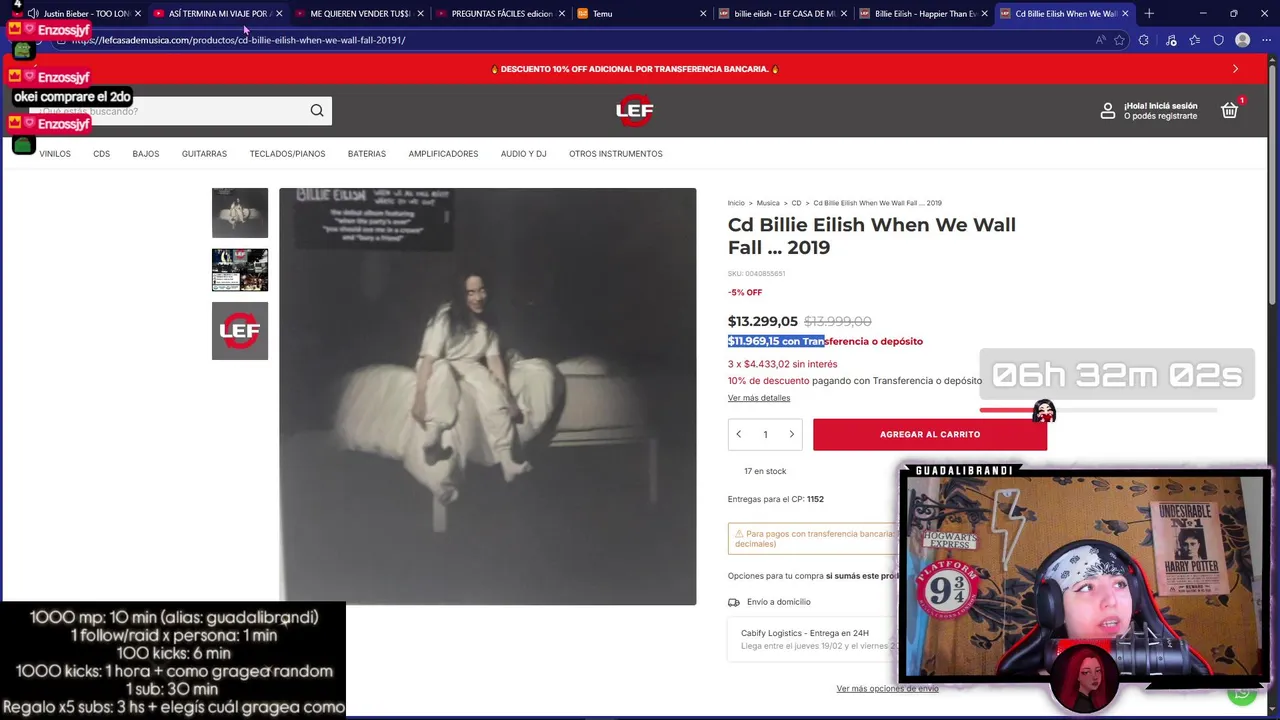Open the BAJOS category menu
Image resolution: width=1280 pixels, height=720 pixels.
click(146, 154)
